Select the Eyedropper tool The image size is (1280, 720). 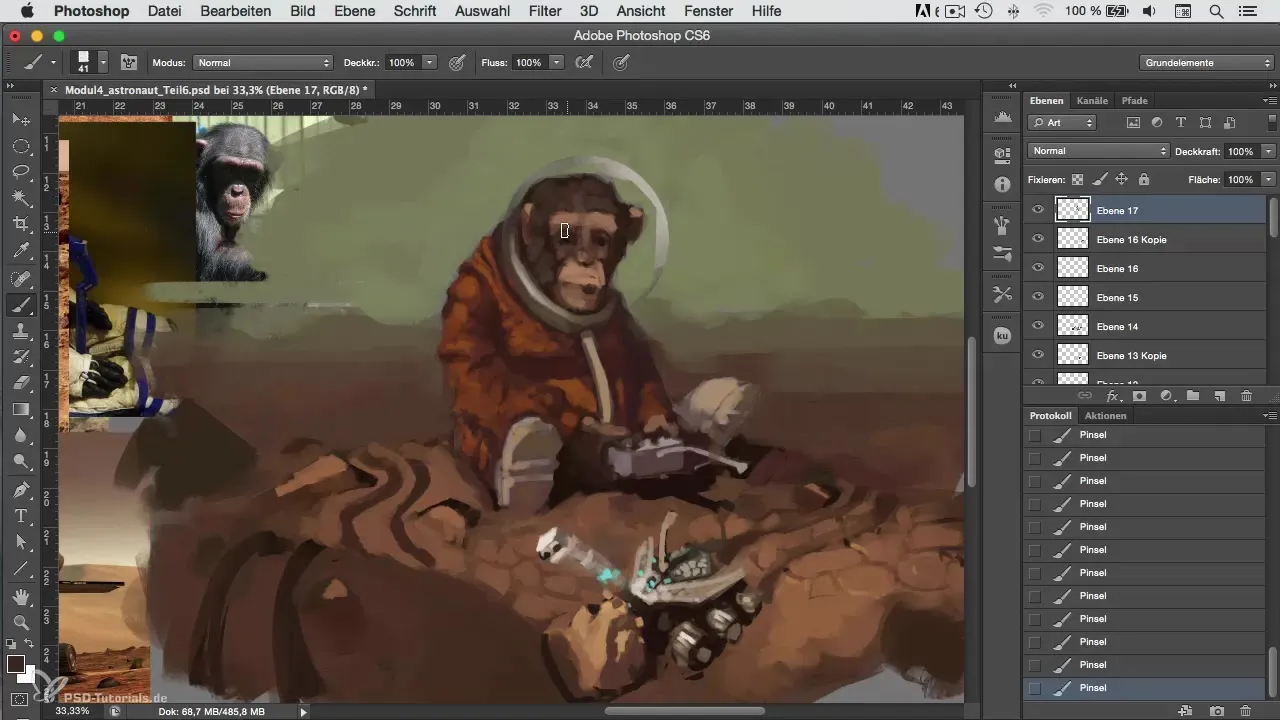(20, 251)
